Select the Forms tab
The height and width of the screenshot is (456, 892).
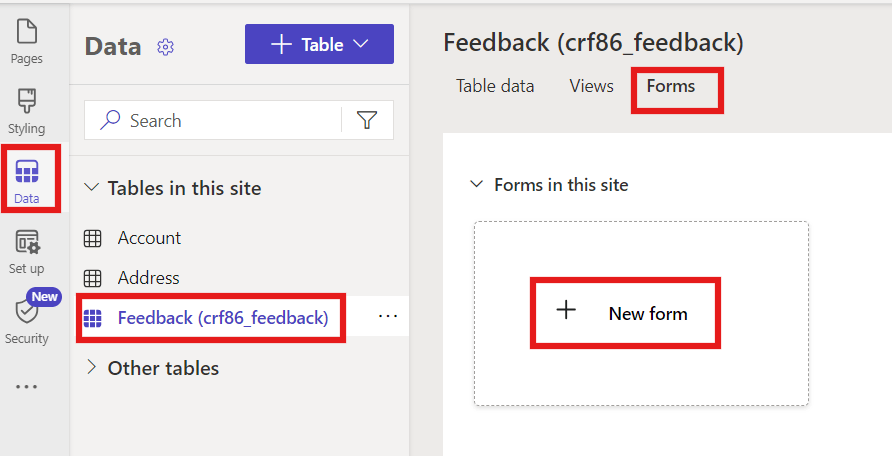[x=671, y=86]
